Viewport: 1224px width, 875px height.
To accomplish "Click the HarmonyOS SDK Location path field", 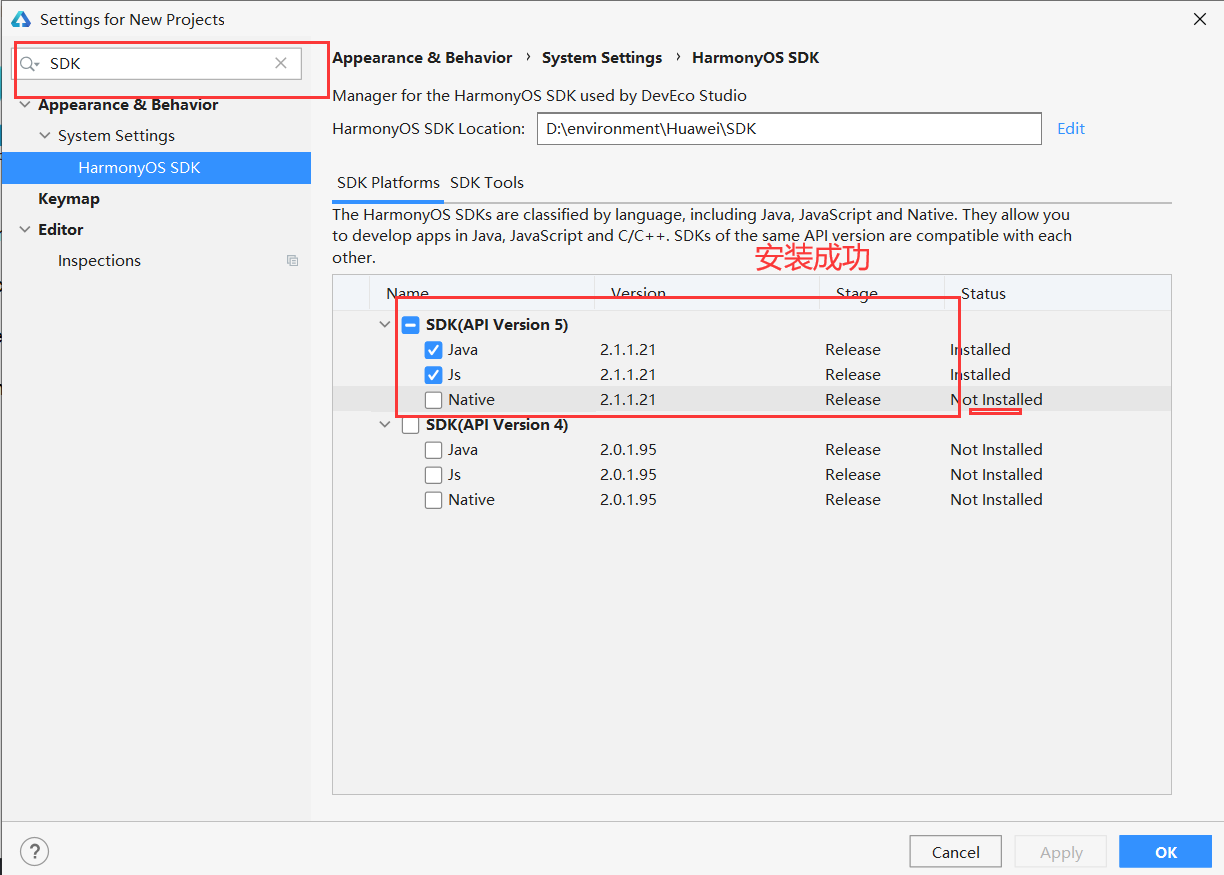I will point(790,128).
